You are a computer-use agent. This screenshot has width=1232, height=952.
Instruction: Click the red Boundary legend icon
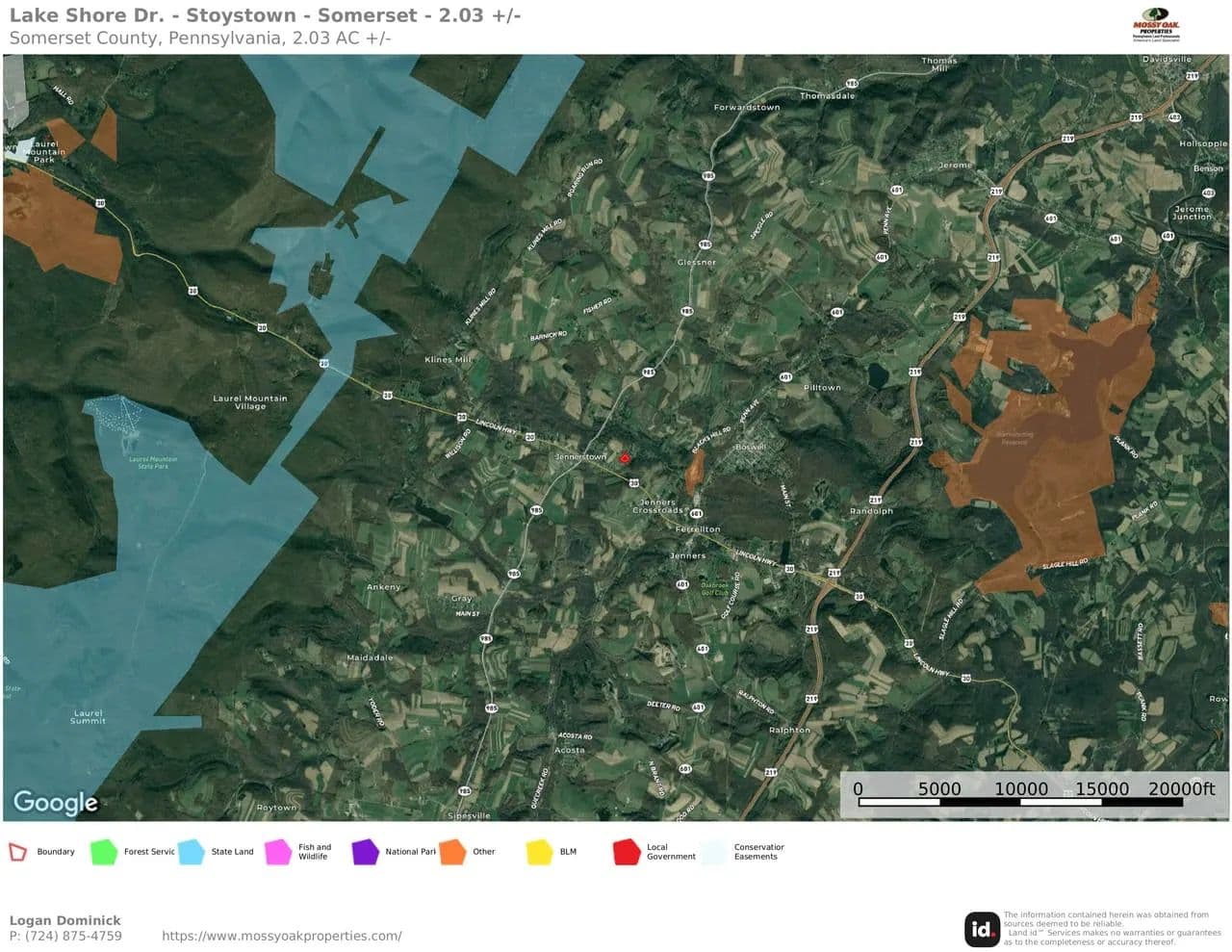17,852
